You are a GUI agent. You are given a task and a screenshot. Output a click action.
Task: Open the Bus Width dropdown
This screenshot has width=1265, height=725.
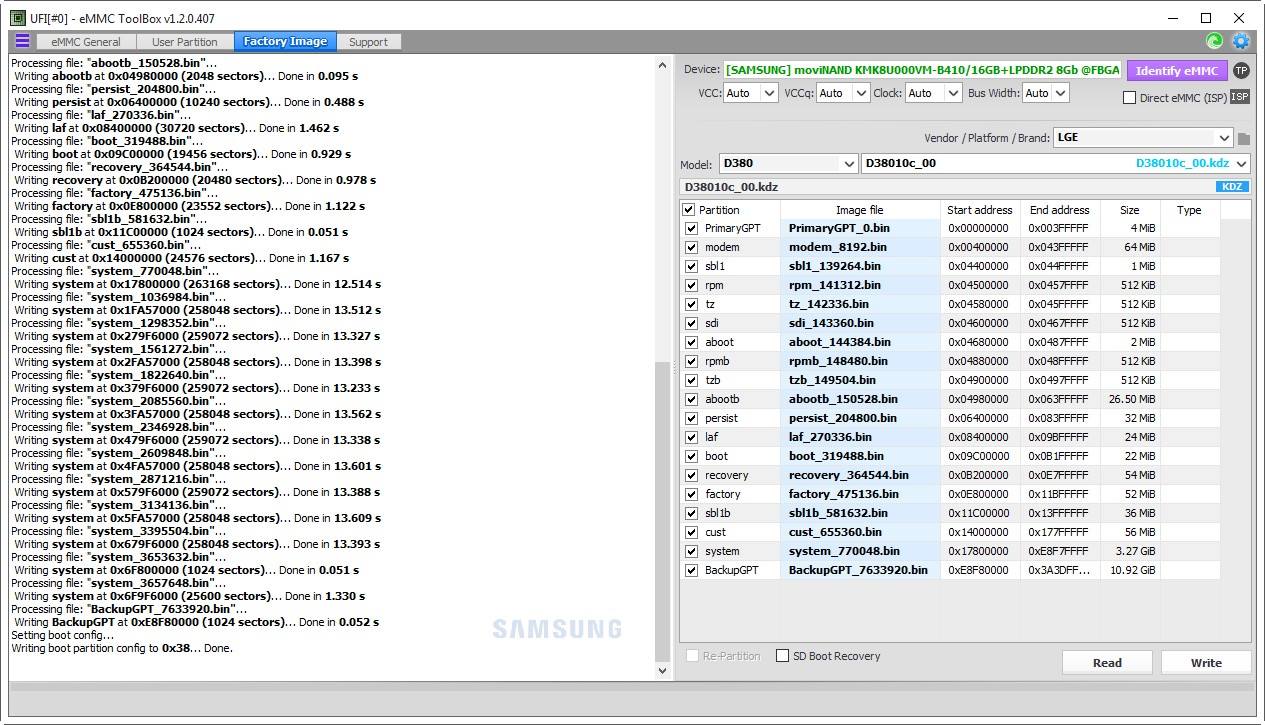coord(1046,93)
